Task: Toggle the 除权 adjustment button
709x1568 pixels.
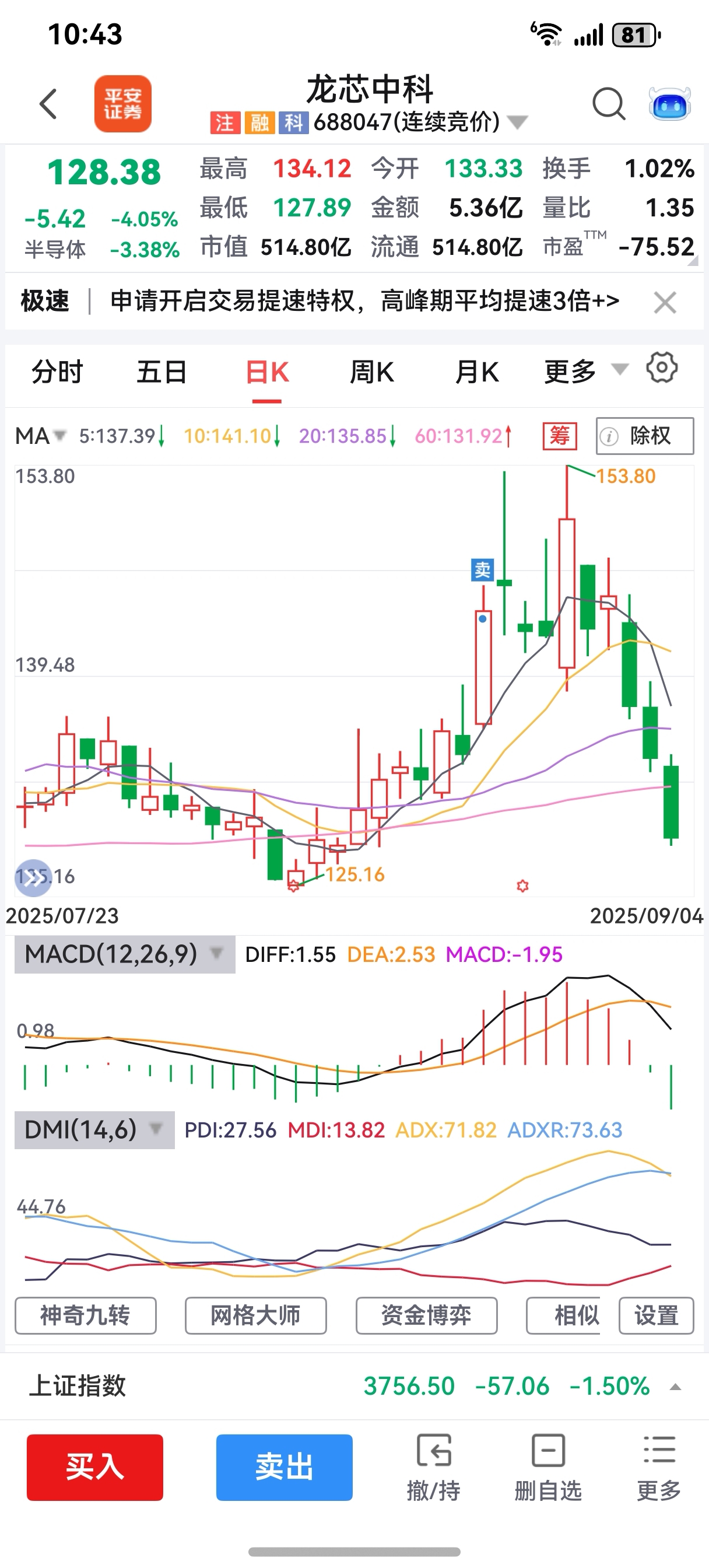Action: [x=644, y=436]
